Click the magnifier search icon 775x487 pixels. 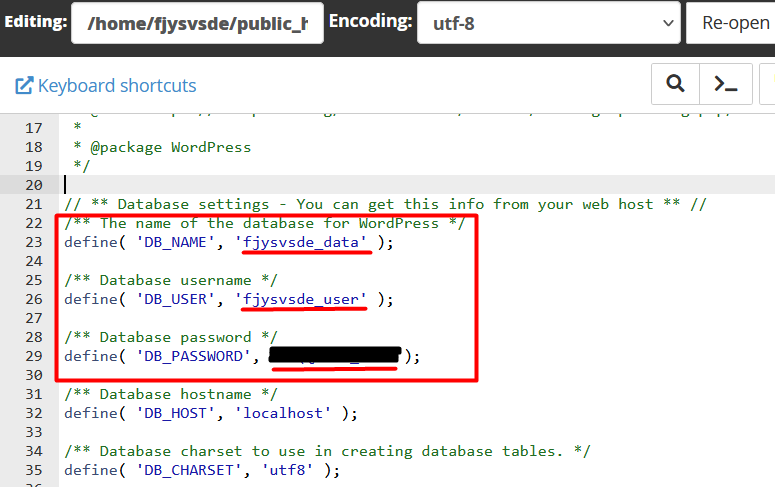click(675, 85)
